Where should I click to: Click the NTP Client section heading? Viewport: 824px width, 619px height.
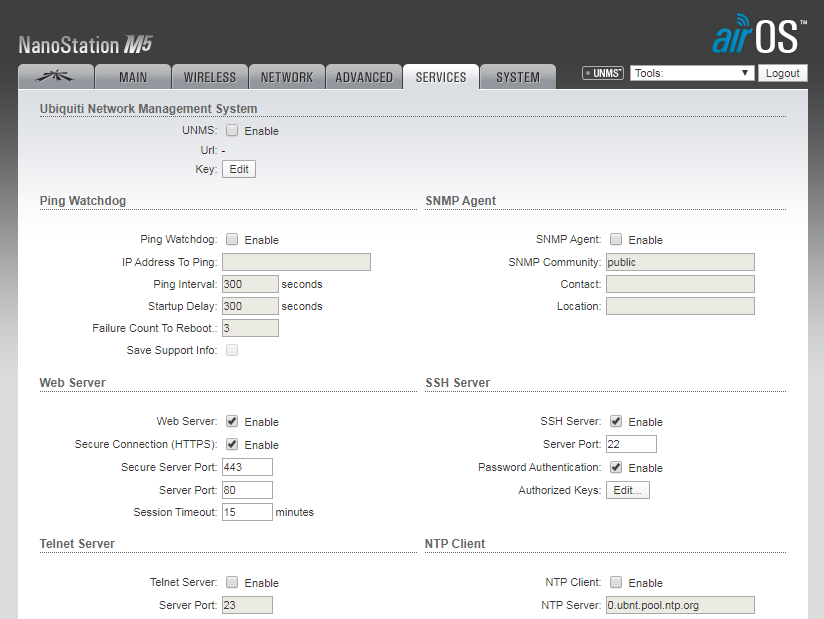click(x=455, y=543)
